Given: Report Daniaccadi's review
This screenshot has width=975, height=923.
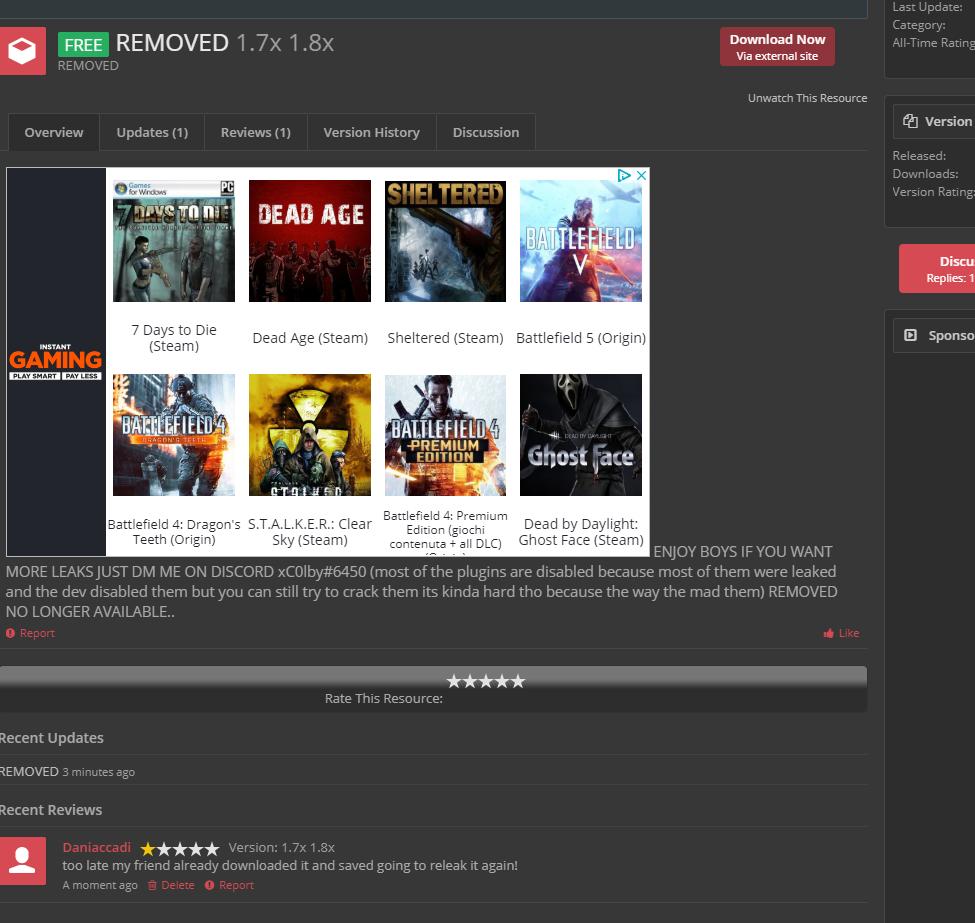Looking at the screenshot, I should click(x=229, y=885).
